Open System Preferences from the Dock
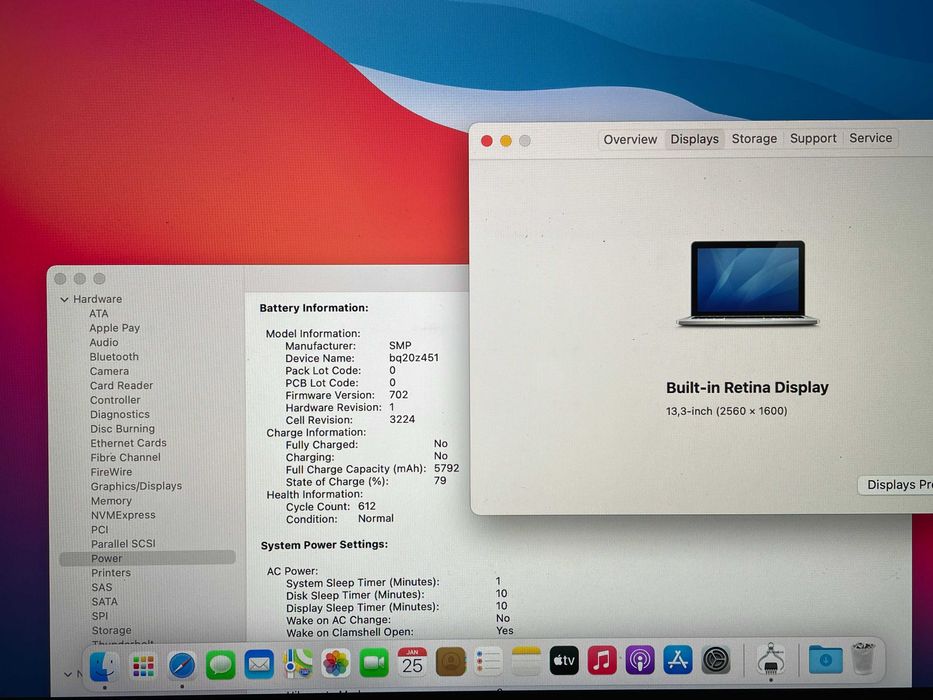 (x=716, y=659)
